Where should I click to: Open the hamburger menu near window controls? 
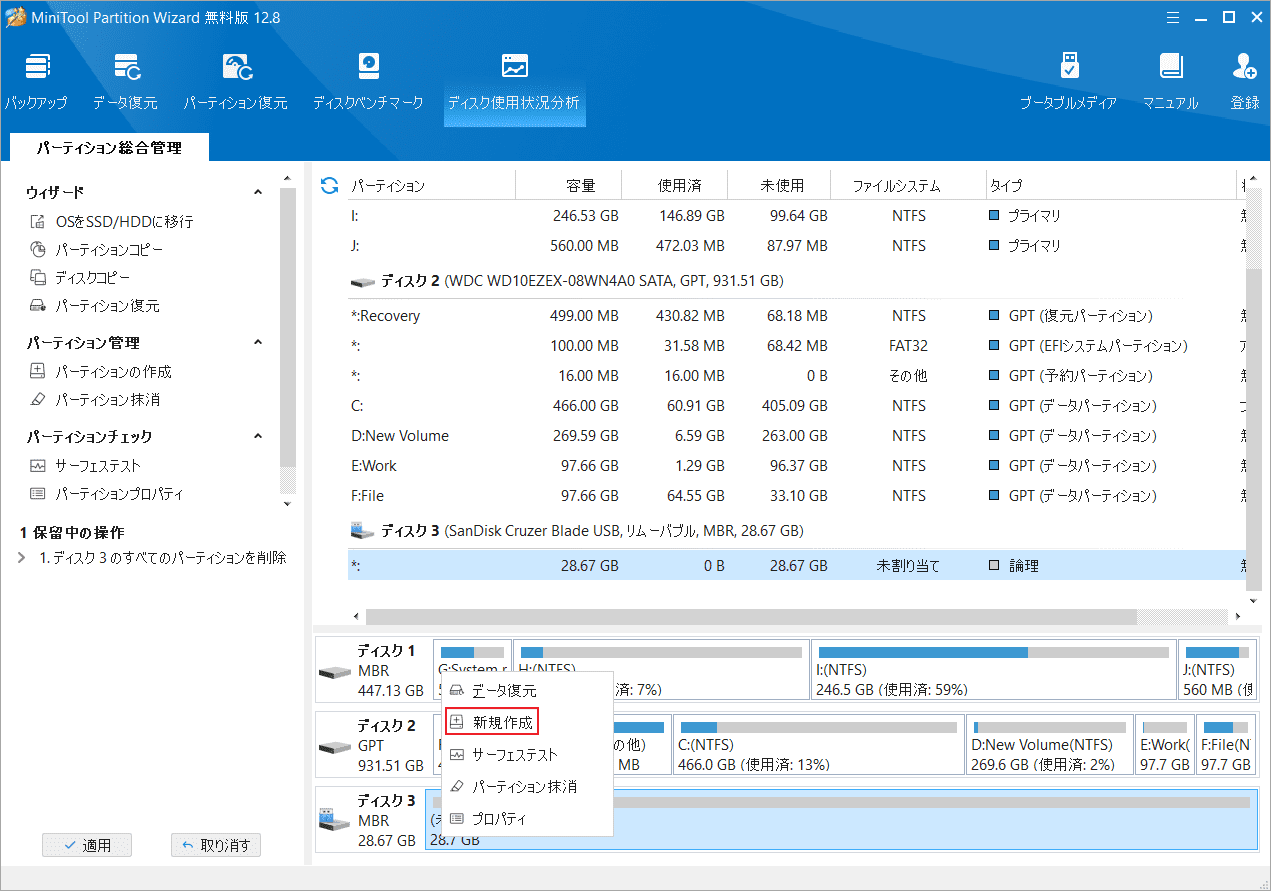(1171, 17)
